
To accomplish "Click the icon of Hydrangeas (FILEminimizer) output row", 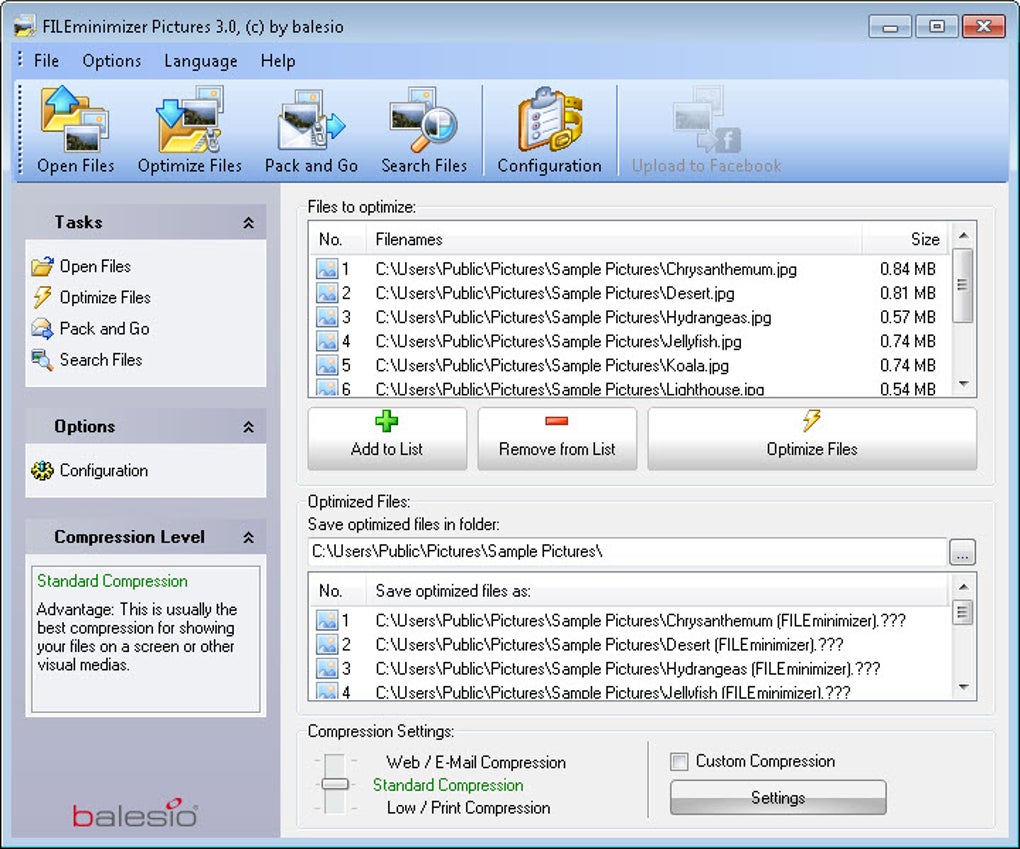I will coord(327,668).
